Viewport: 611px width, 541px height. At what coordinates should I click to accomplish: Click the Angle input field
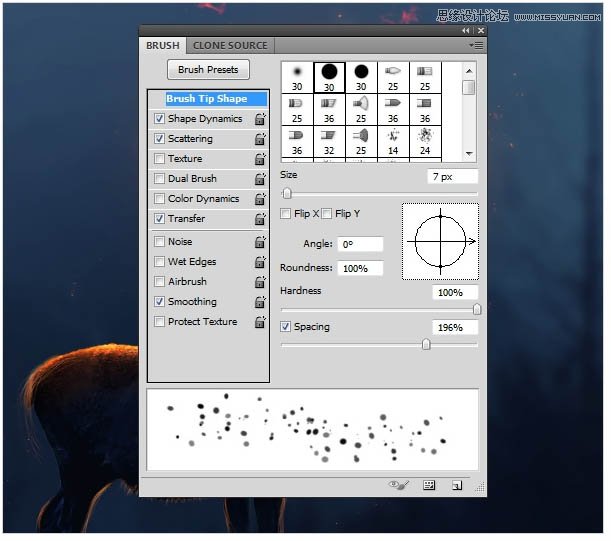[x=360, y=244]
